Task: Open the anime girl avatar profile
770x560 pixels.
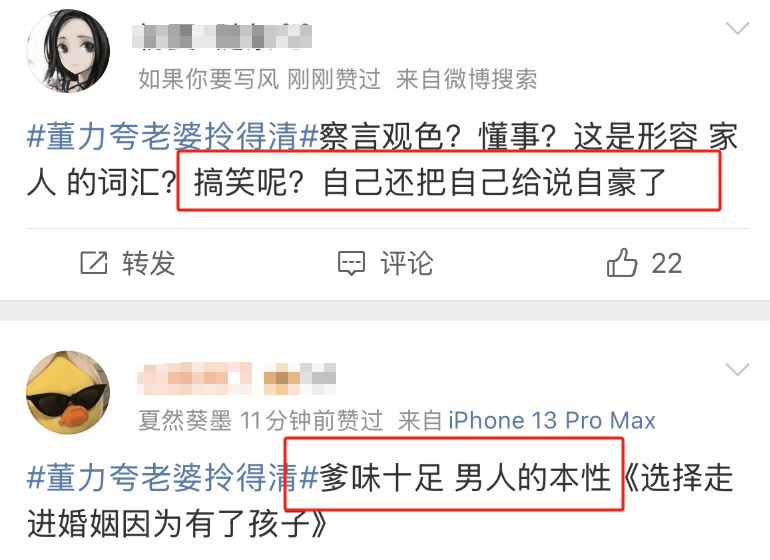Action: pyautogui.click(x=68, y=51)
